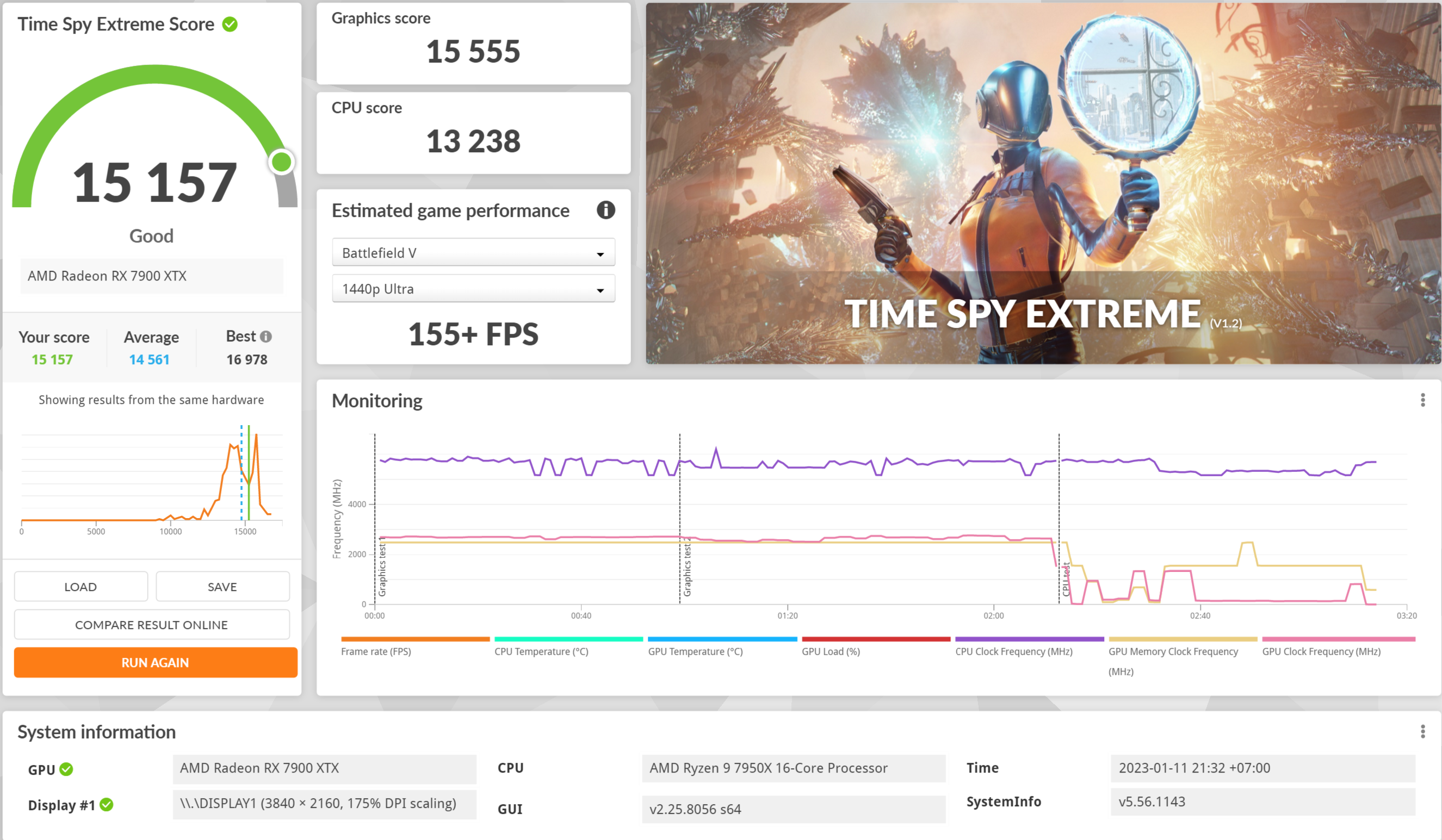This screenshot has height=840, width=1442.
Task: Click the Good rating label
Action: [152, 236]
